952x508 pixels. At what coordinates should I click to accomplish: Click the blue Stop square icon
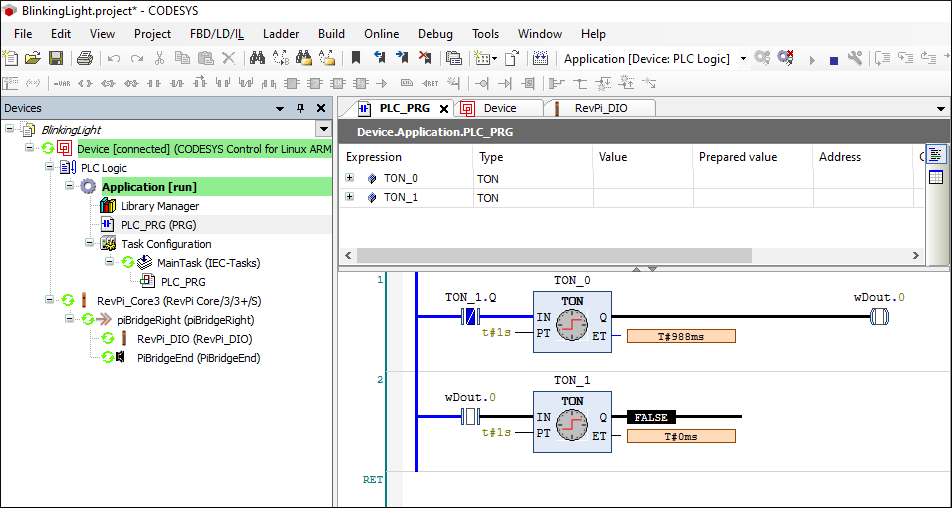(x=834, y=60)
